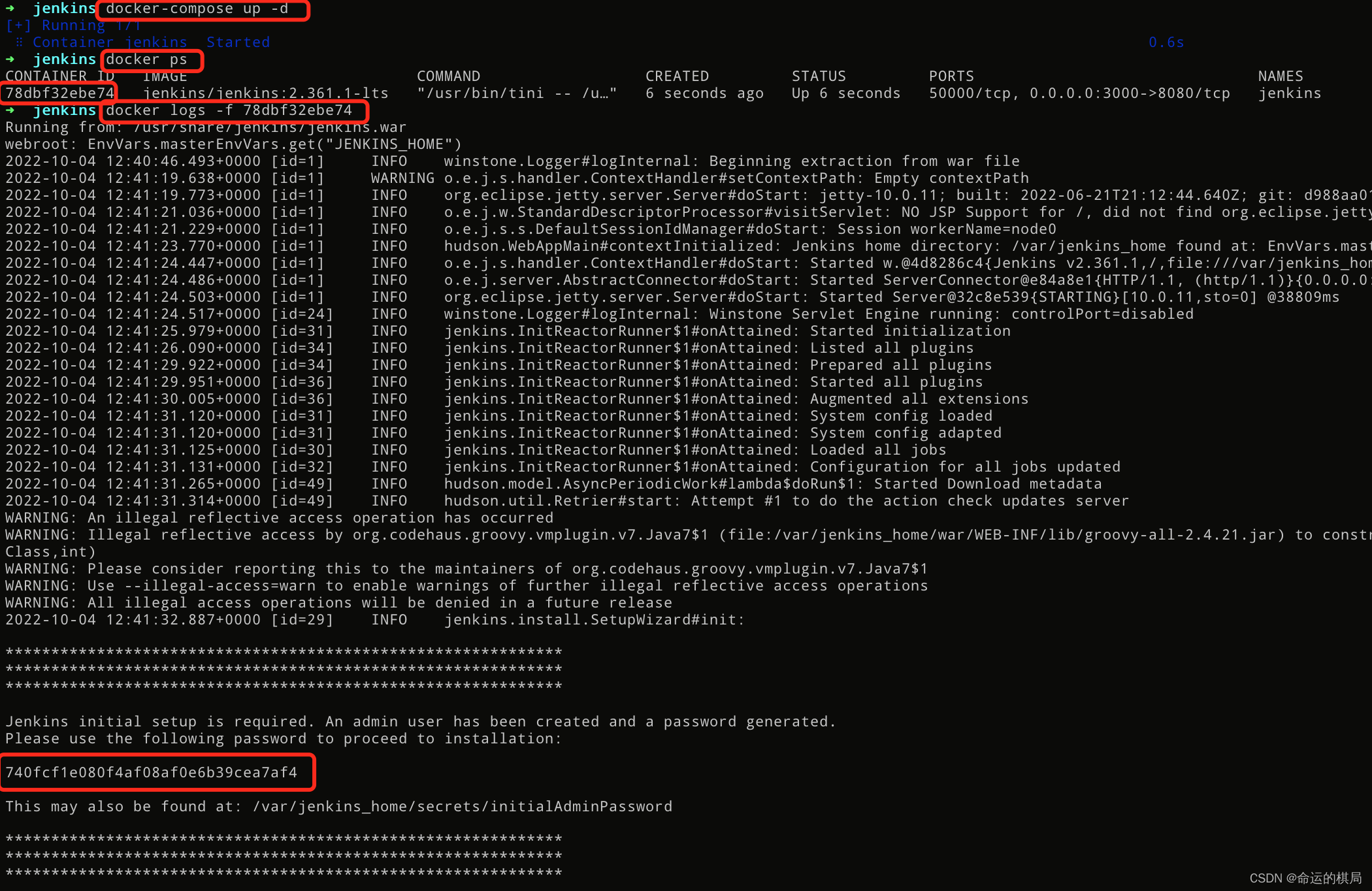Click the 'PORTS' column header
1372x891 pixels.
(951, 76)
